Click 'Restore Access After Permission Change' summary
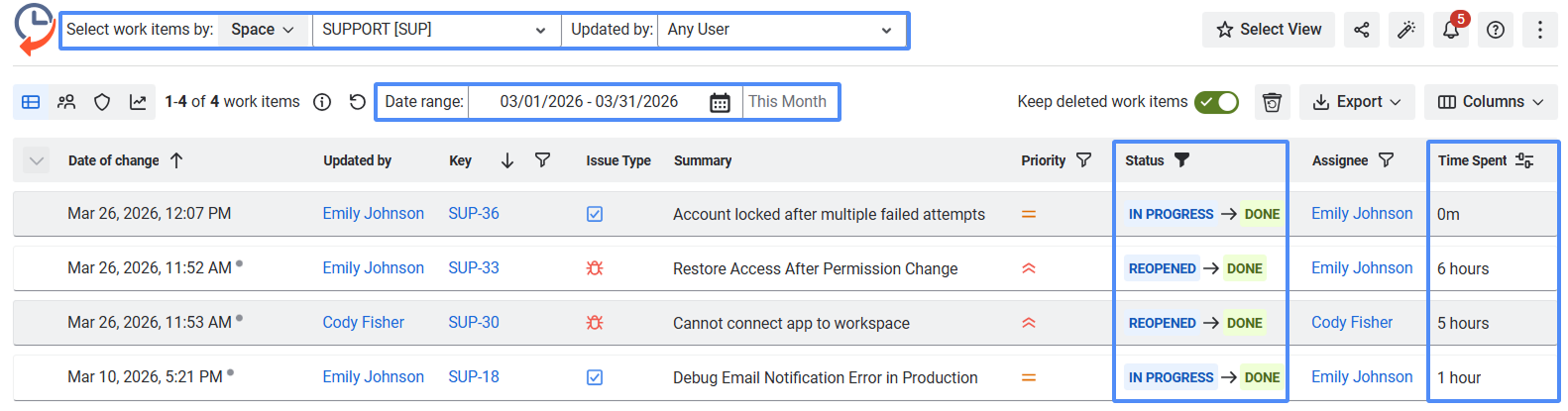This screenshot has height=411, width=1568. point(815,269)
